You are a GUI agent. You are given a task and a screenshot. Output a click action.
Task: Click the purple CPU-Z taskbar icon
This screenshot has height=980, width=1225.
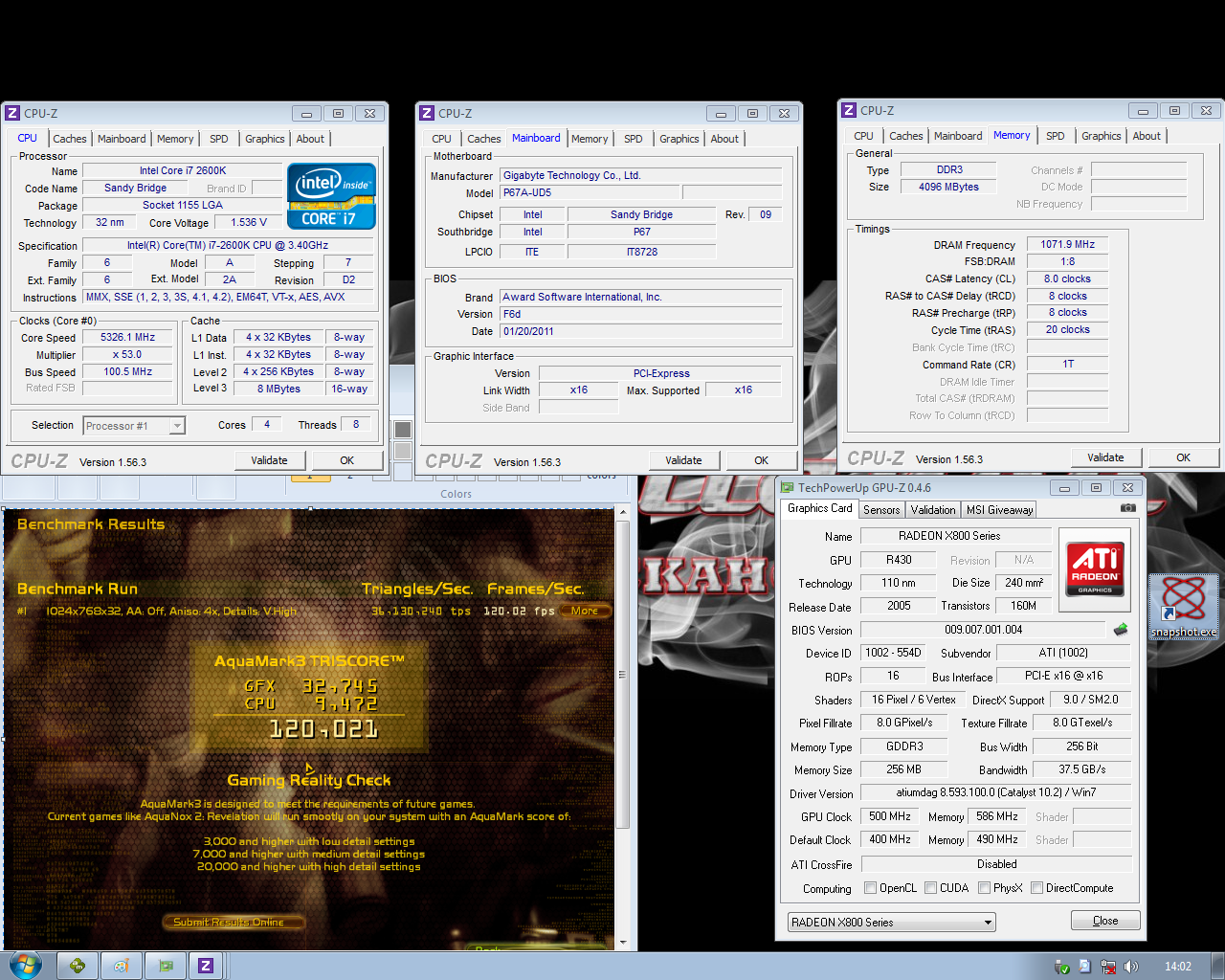206,966
